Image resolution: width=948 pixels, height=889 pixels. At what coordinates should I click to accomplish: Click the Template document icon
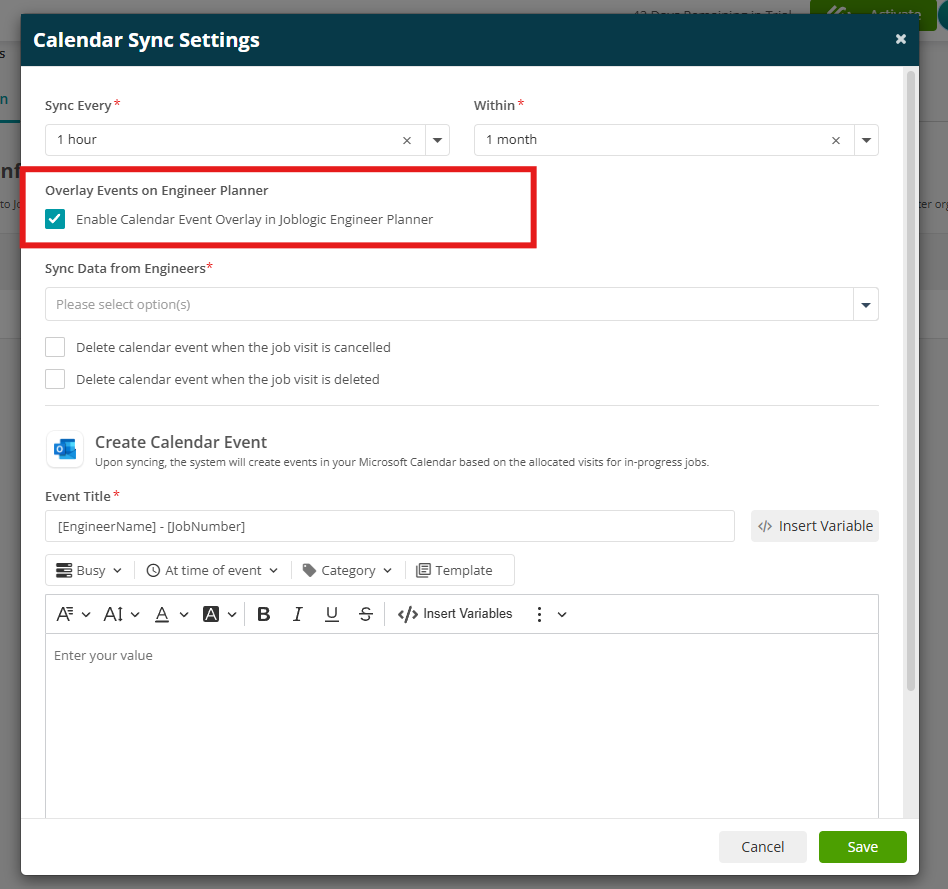(x=423, y=570)
